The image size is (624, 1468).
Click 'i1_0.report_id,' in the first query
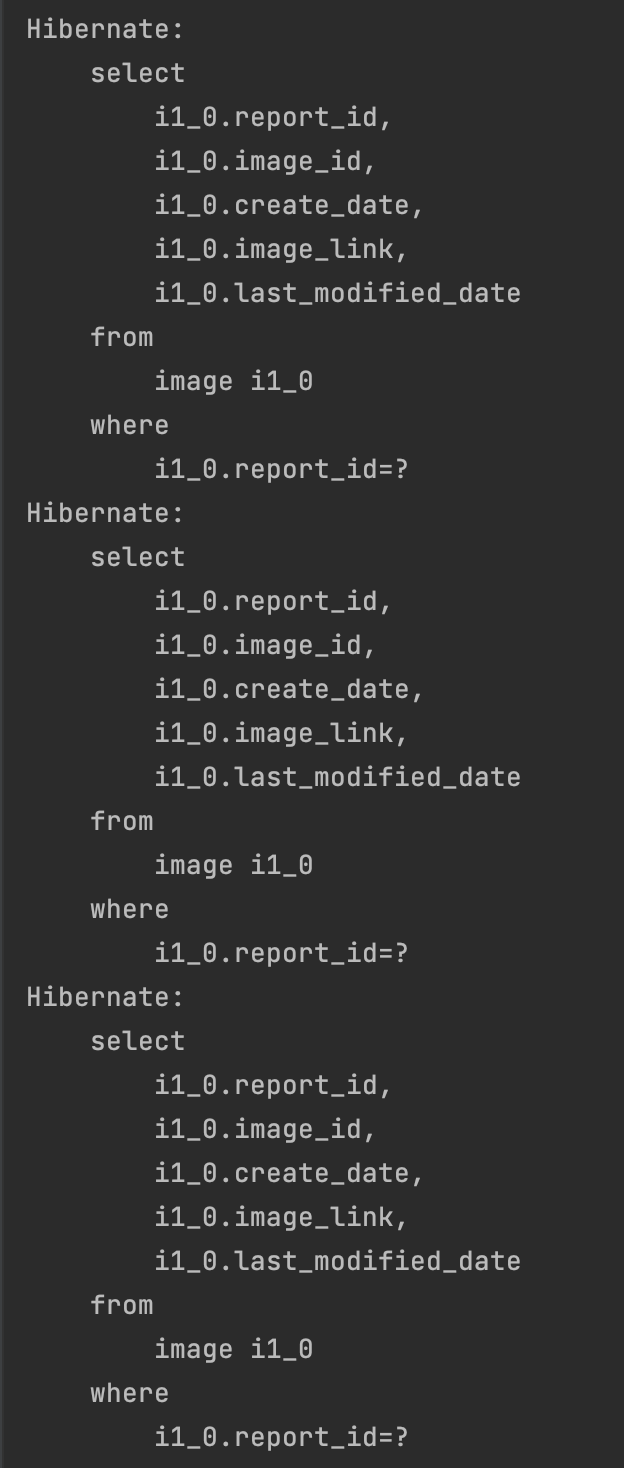[x=273, y=117]
